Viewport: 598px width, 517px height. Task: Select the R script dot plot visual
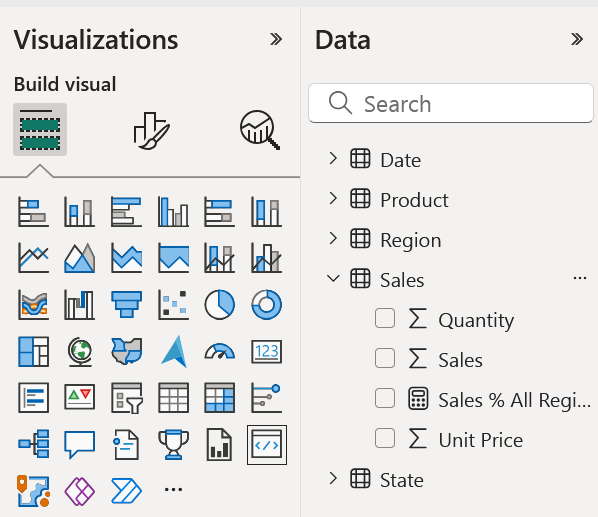267,398
